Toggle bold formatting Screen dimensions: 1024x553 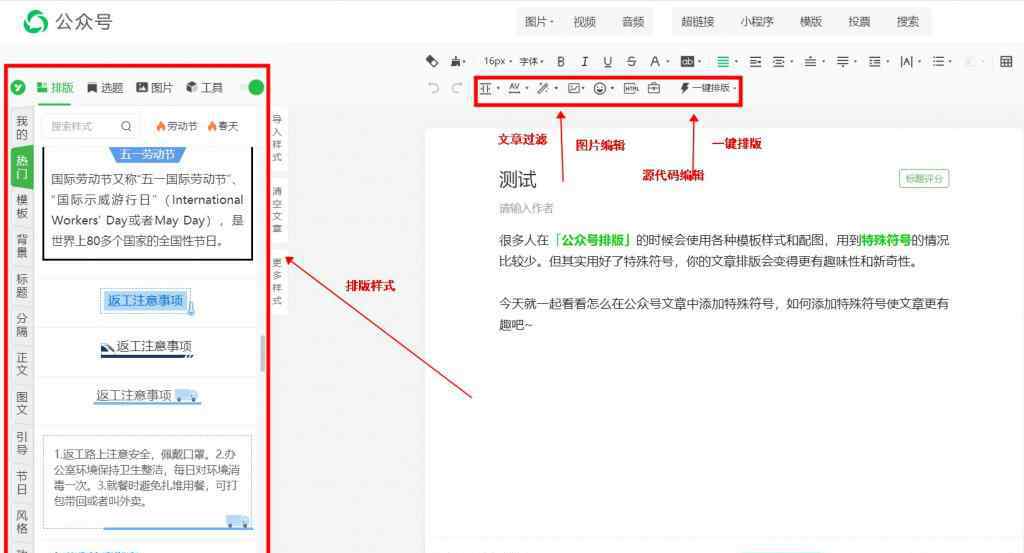[560, 61]
